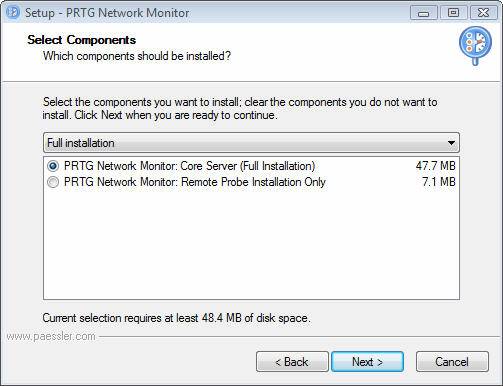Image resolution: width=503 pixels, height=386 pixels.
Task: Go to the previous step with Back
Action: (x=292, y=362)
